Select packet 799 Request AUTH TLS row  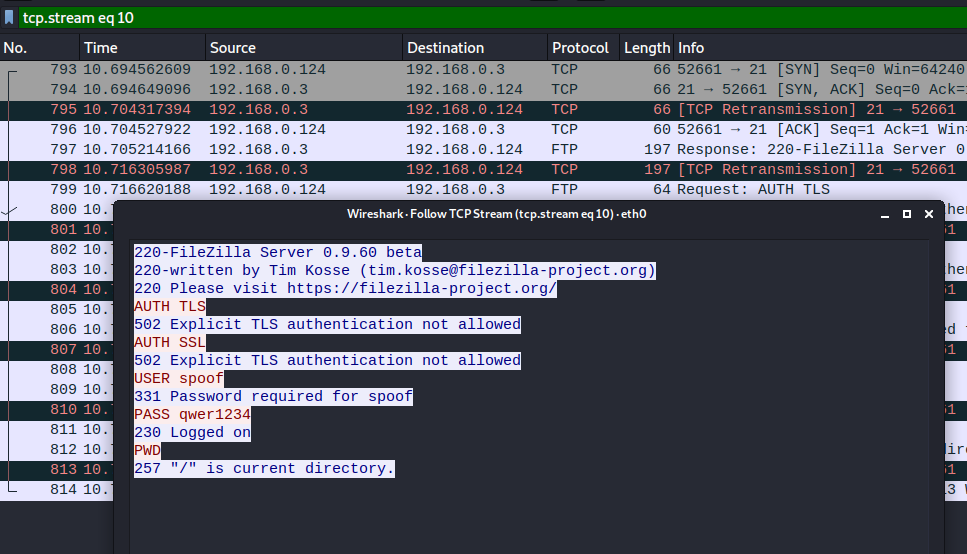click(484, 189)
